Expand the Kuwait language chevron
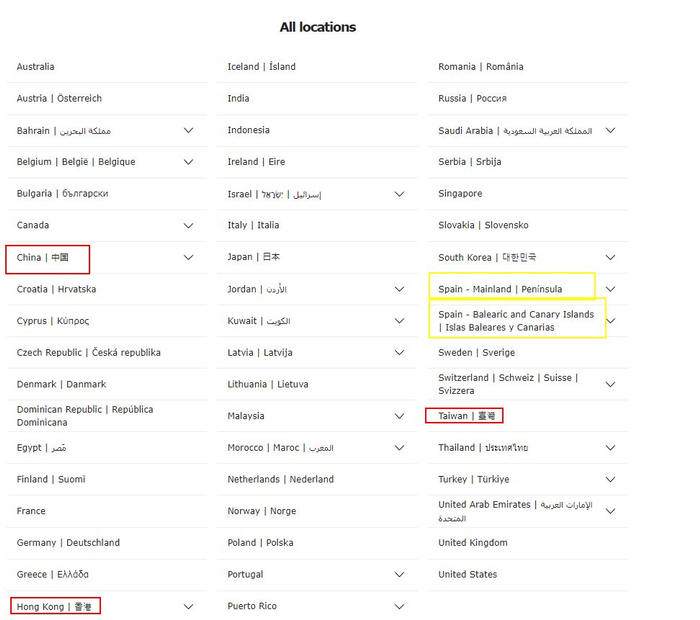This screenshot has height=620, width=700. pyautogui.click(x=399, y=321)
